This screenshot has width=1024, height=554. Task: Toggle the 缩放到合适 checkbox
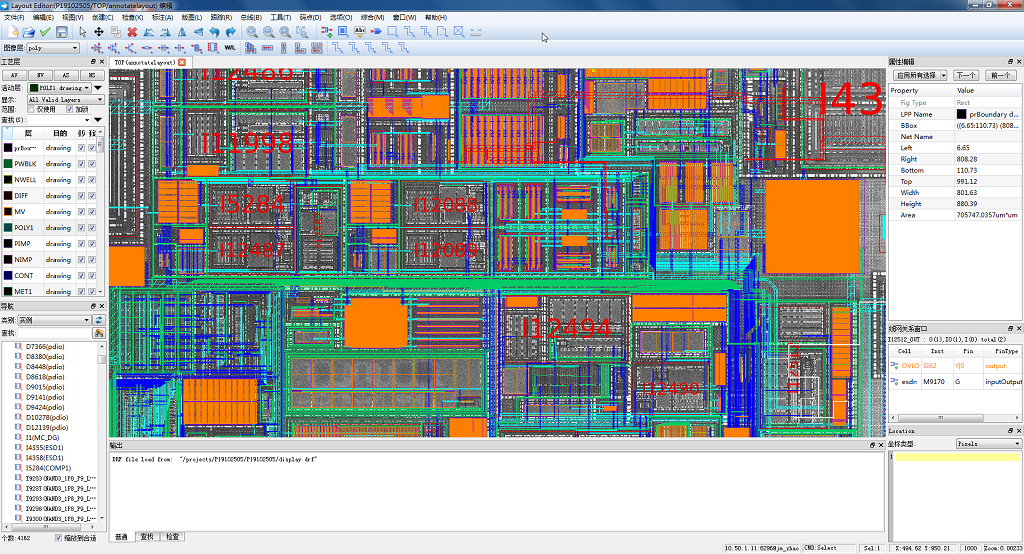point(59,538)
